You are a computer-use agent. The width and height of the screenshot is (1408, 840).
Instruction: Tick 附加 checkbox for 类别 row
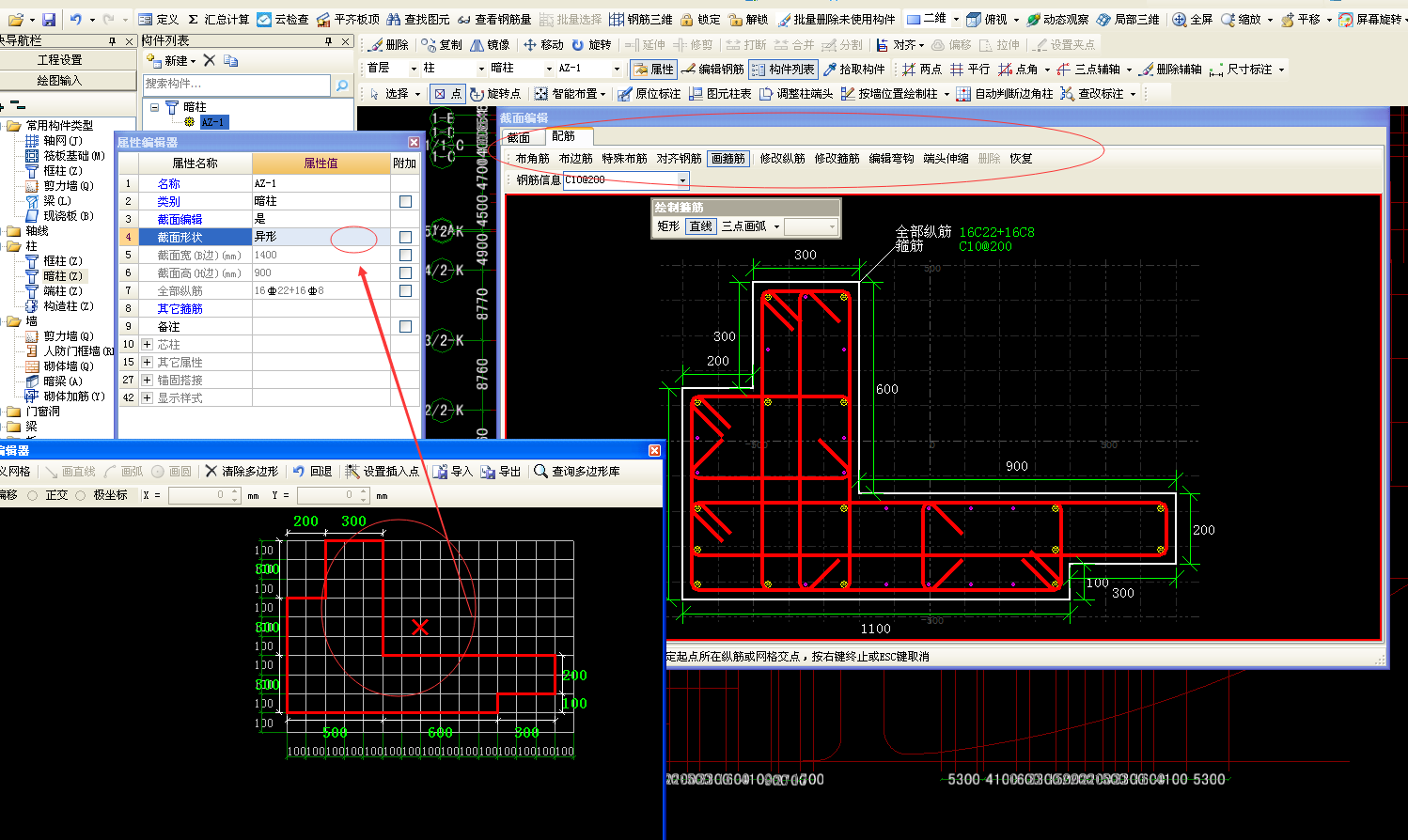point(405,201)
